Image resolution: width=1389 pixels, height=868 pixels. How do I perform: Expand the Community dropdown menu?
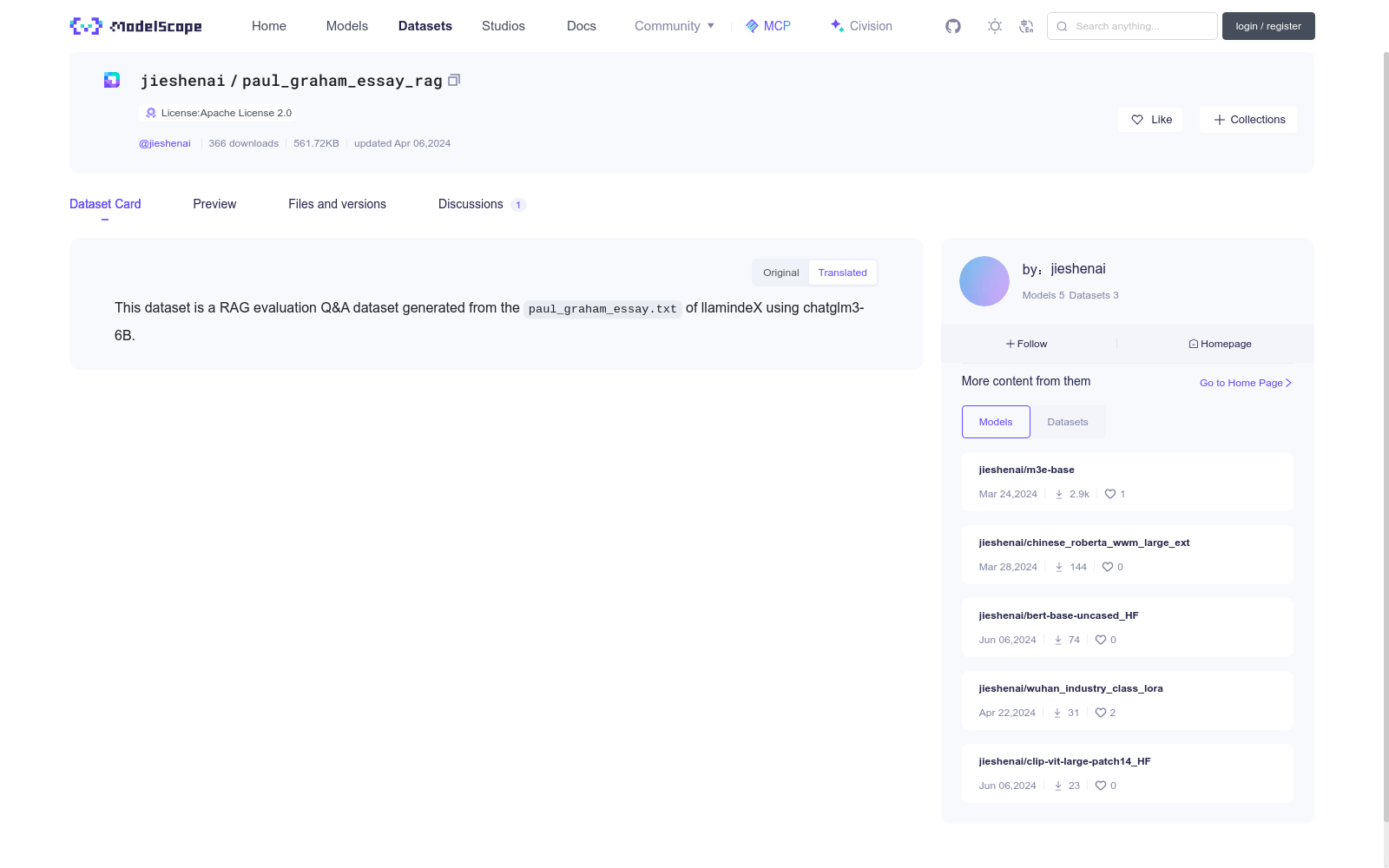tap(675, 26)
